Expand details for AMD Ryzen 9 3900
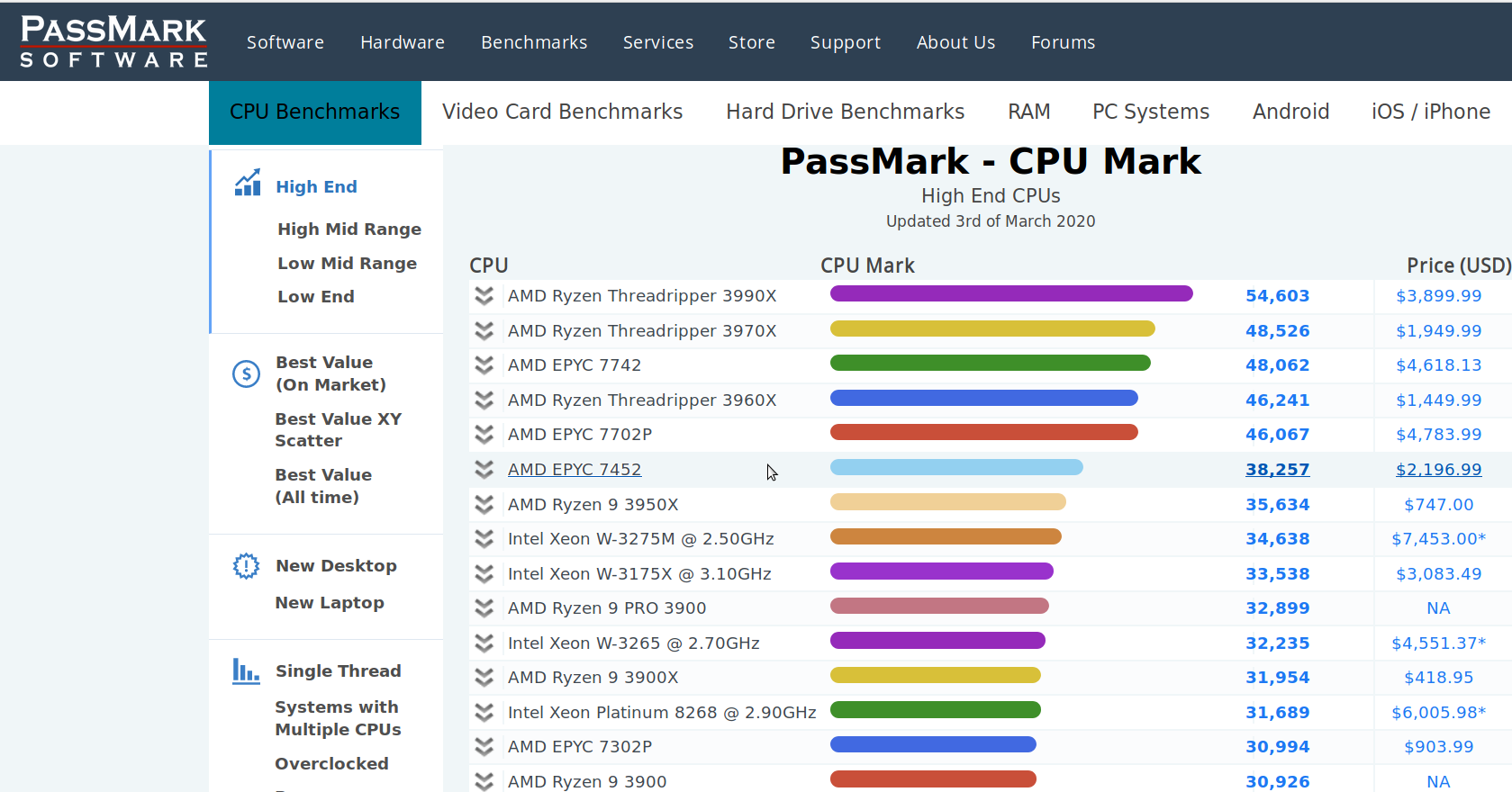1512x792 pixels. click(484, 781)
